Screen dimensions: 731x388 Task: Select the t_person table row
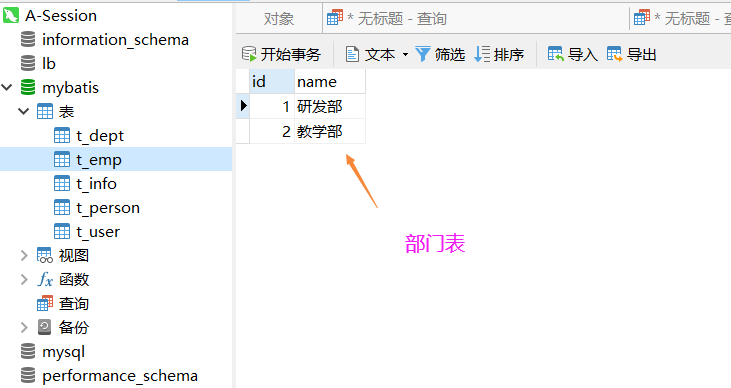coord(116,208)
